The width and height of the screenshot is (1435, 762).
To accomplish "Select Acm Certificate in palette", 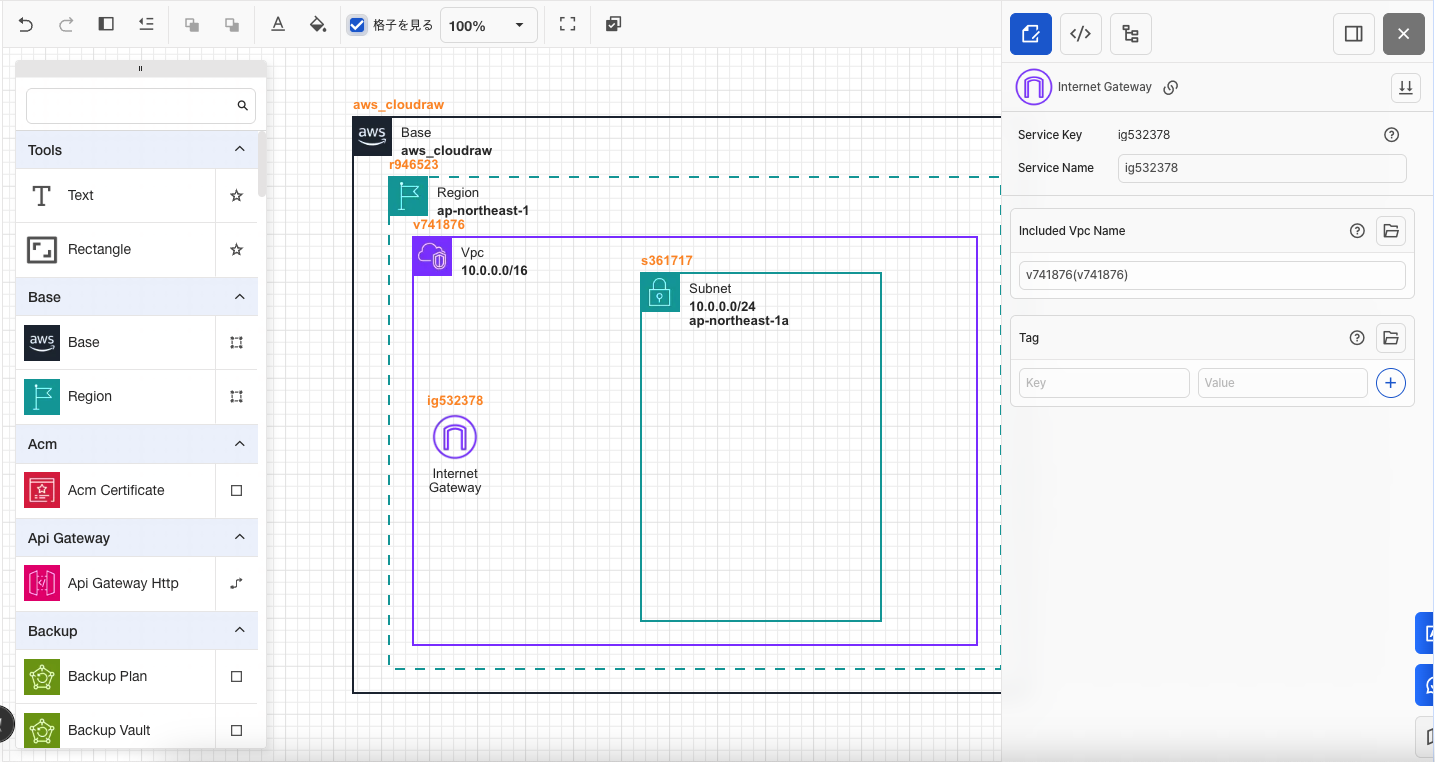I will tap(116, 490).
